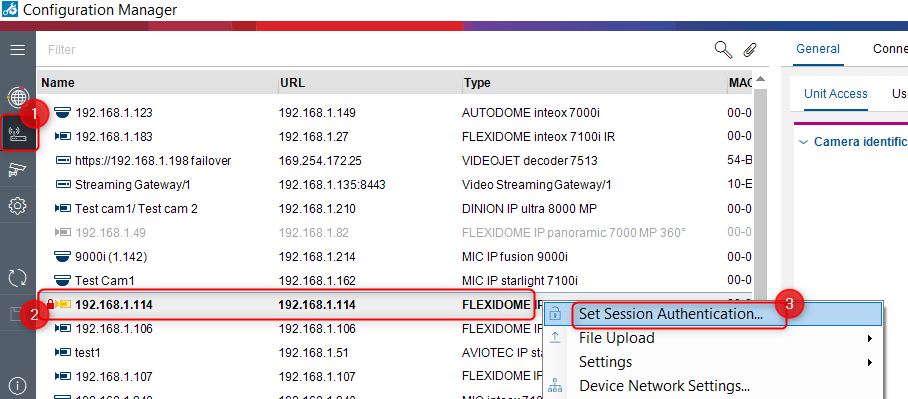Click the magnifier search icon
This screenshot has width=908, height=399.
723,50
